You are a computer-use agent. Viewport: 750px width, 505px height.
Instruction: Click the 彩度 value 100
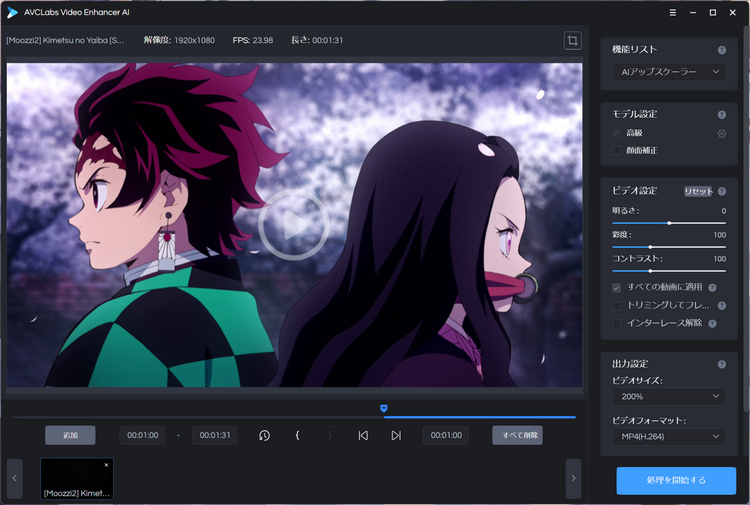[x=719, y=235]
